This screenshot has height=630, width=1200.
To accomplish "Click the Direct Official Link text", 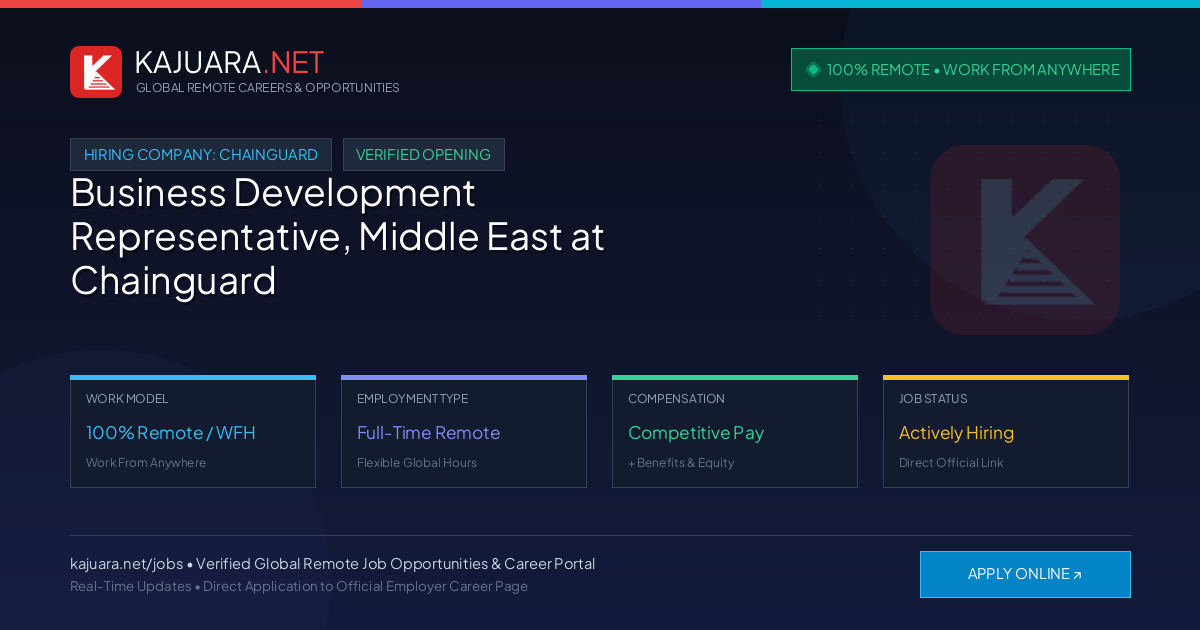I will point(951,463).
